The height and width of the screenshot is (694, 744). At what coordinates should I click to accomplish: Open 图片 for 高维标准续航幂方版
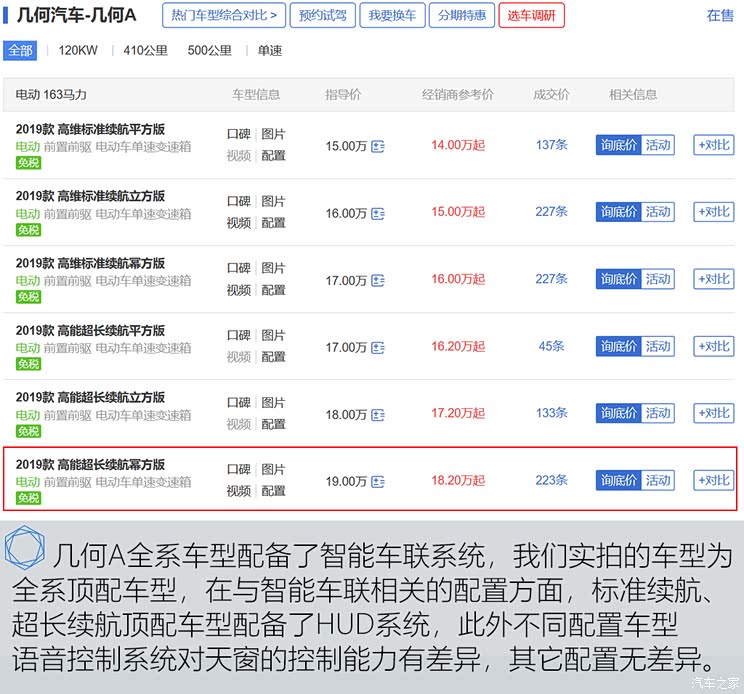point(273,268)
